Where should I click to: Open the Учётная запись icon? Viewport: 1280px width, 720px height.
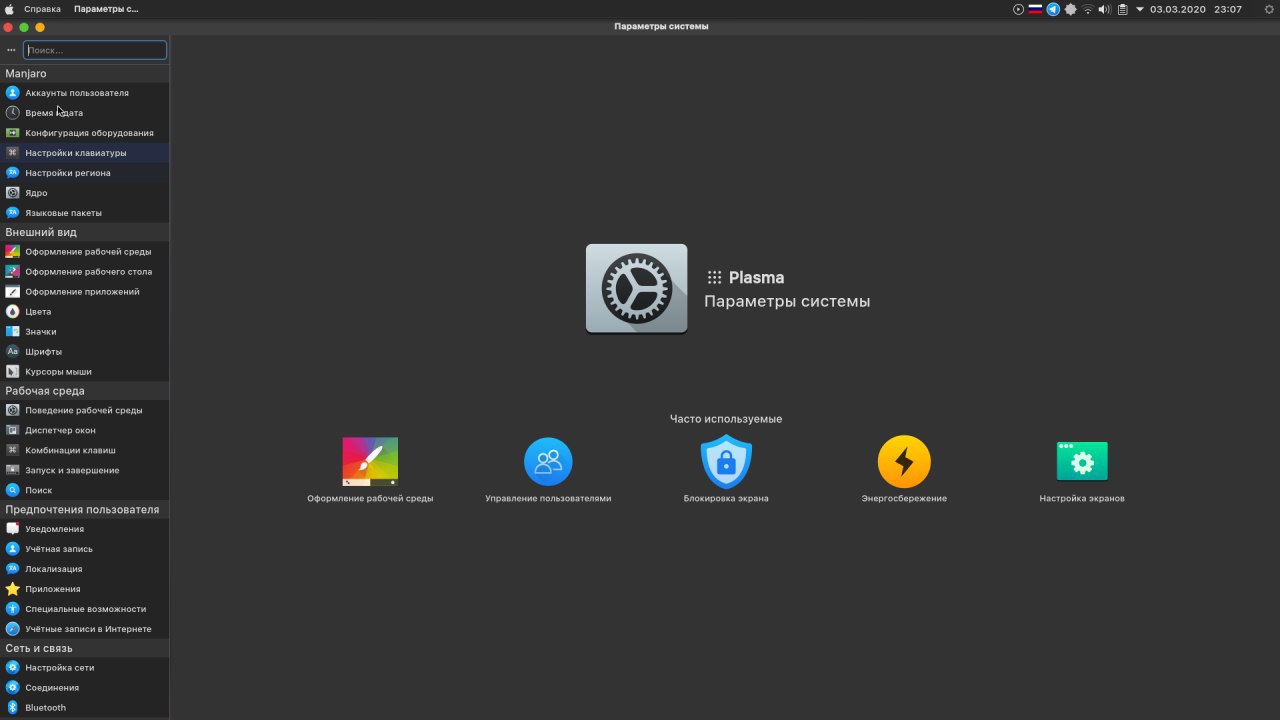[12, 549]
